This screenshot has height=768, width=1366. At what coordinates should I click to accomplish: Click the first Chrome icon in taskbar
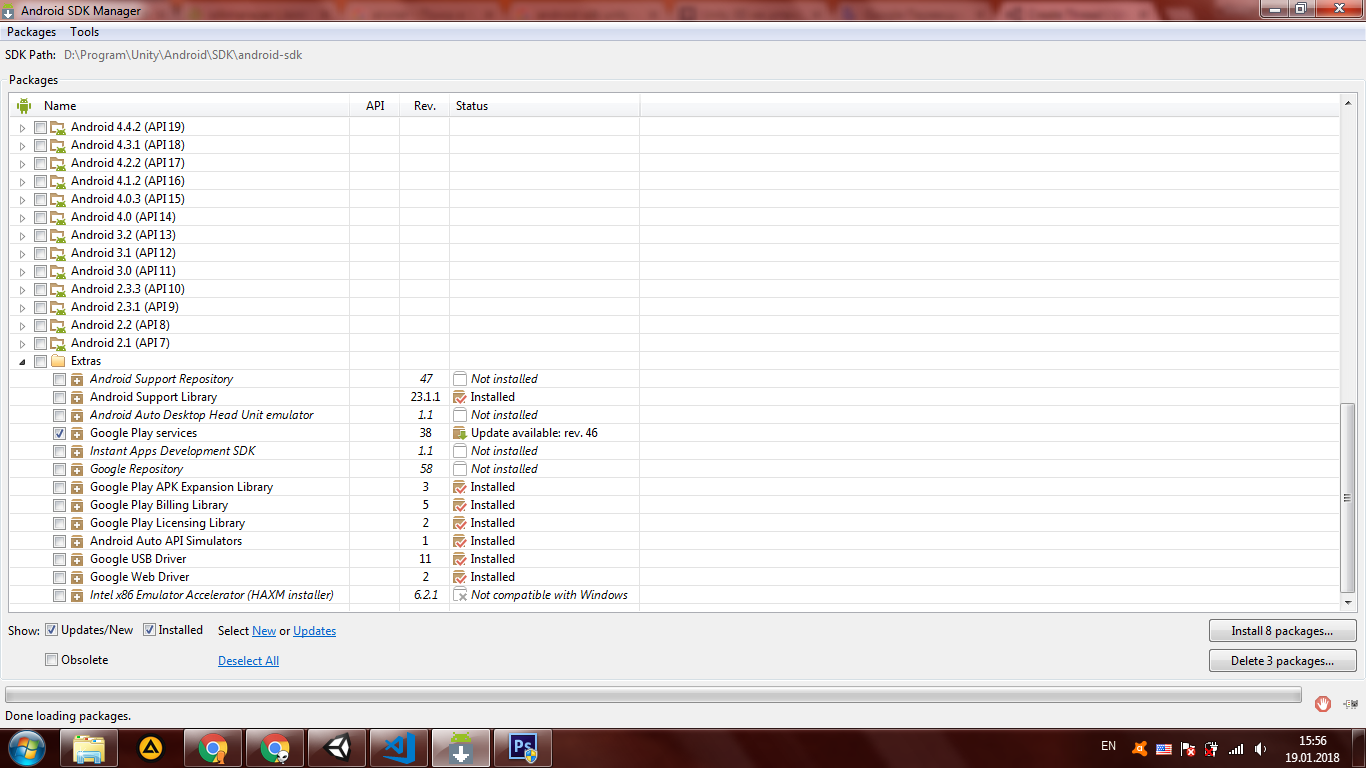pos(213,748)
